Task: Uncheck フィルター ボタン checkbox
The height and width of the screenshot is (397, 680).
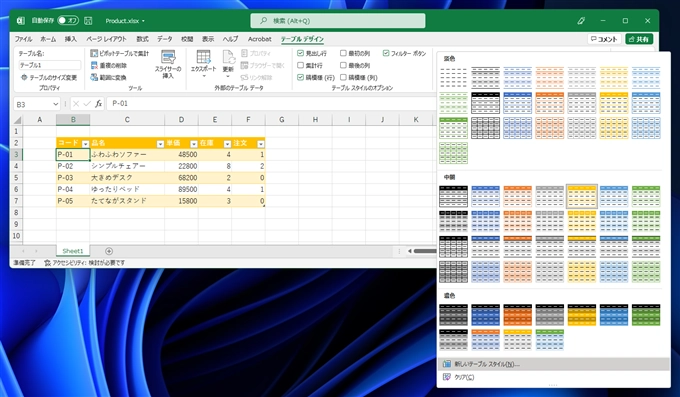Action: [386, 53]
